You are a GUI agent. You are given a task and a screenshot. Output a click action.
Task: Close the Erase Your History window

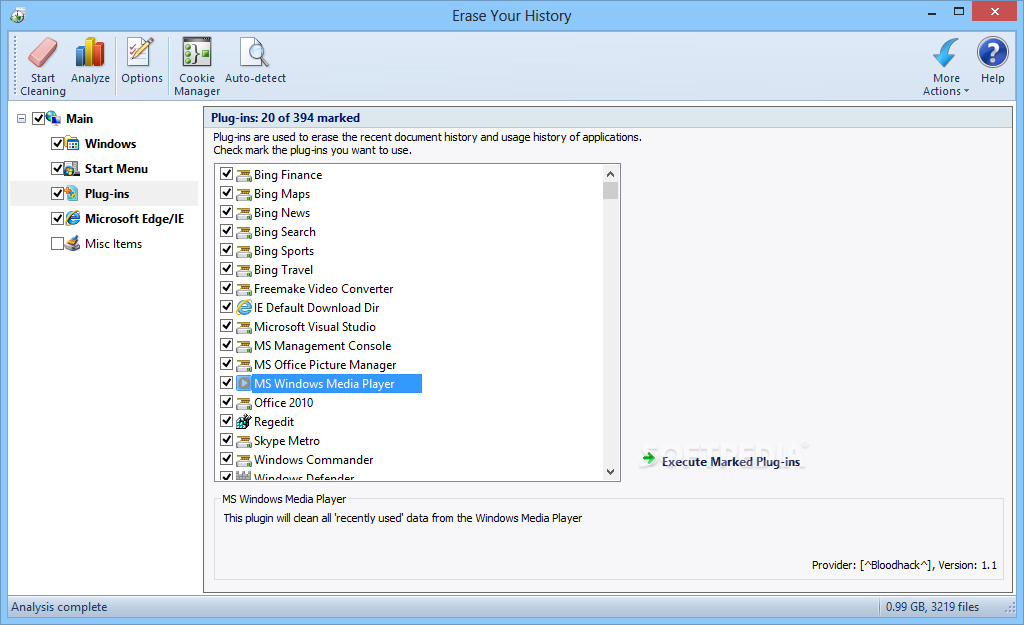click(995, 12)
